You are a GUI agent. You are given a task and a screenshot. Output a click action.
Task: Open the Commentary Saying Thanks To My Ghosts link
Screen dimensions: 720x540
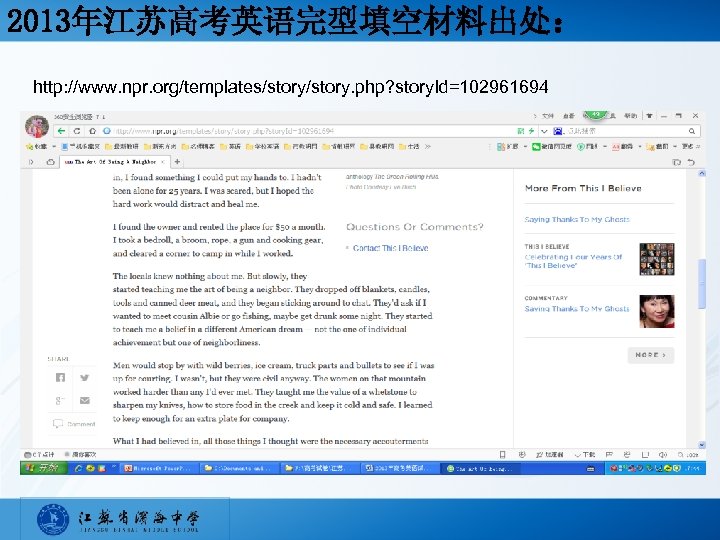[577, 309]
